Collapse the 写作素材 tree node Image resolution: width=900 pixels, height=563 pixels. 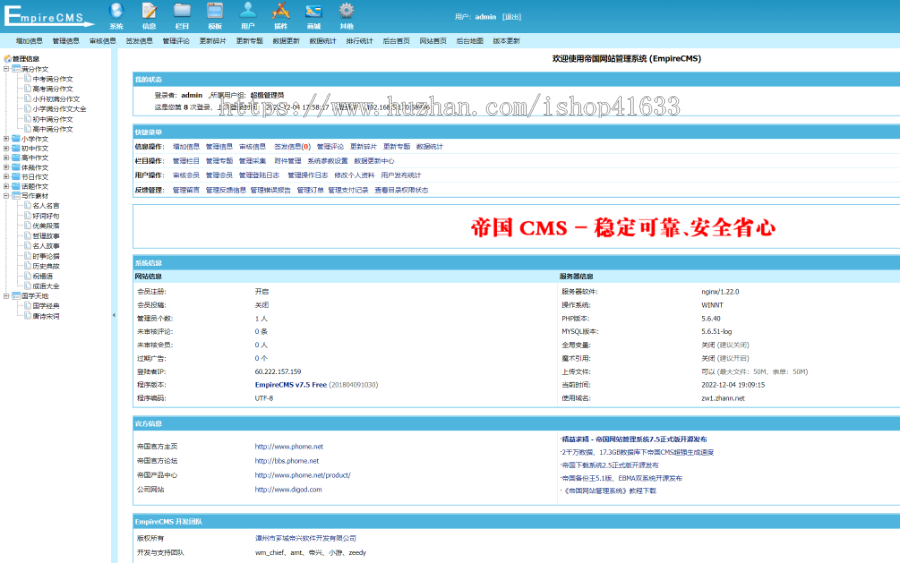pyautogui.click(x=6, y=196)
